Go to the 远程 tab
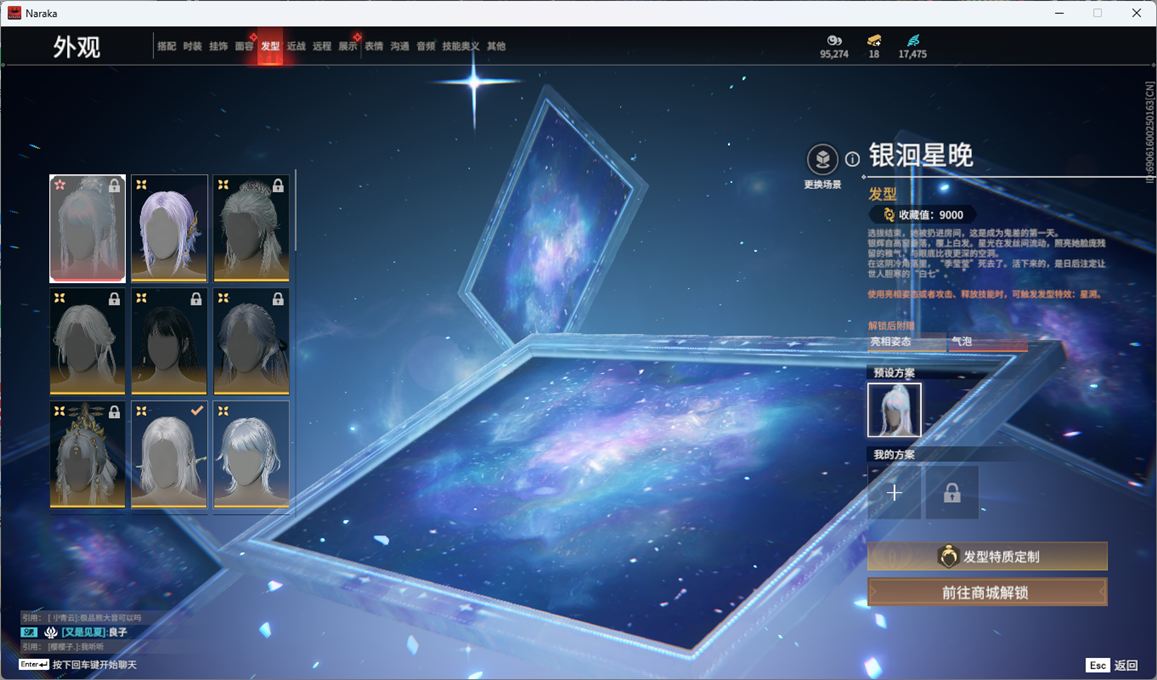This screenshot has width=1157, height=680. click(322, 46)
